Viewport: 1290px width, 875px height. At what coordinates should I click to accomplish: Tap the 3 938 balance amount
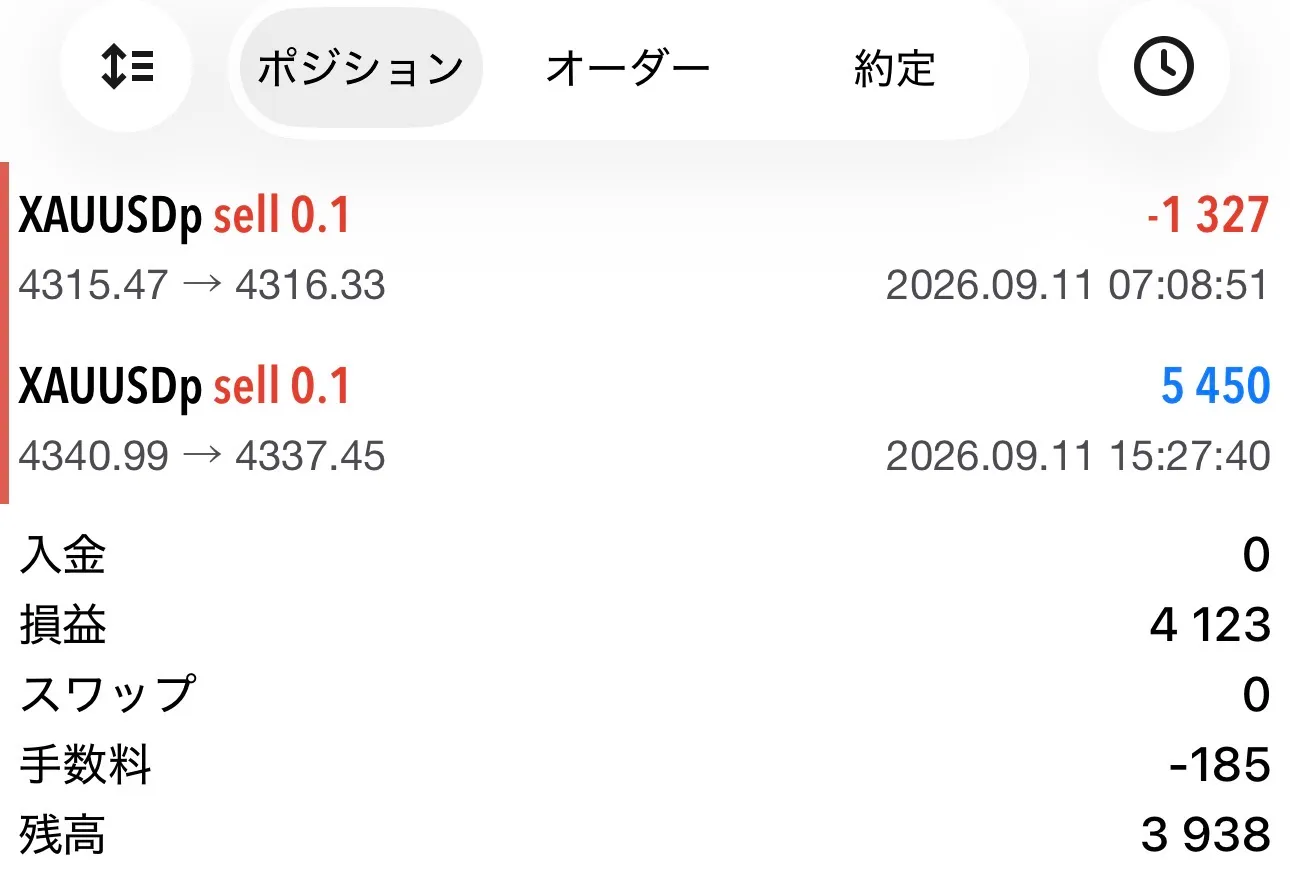coord(1205,835)
